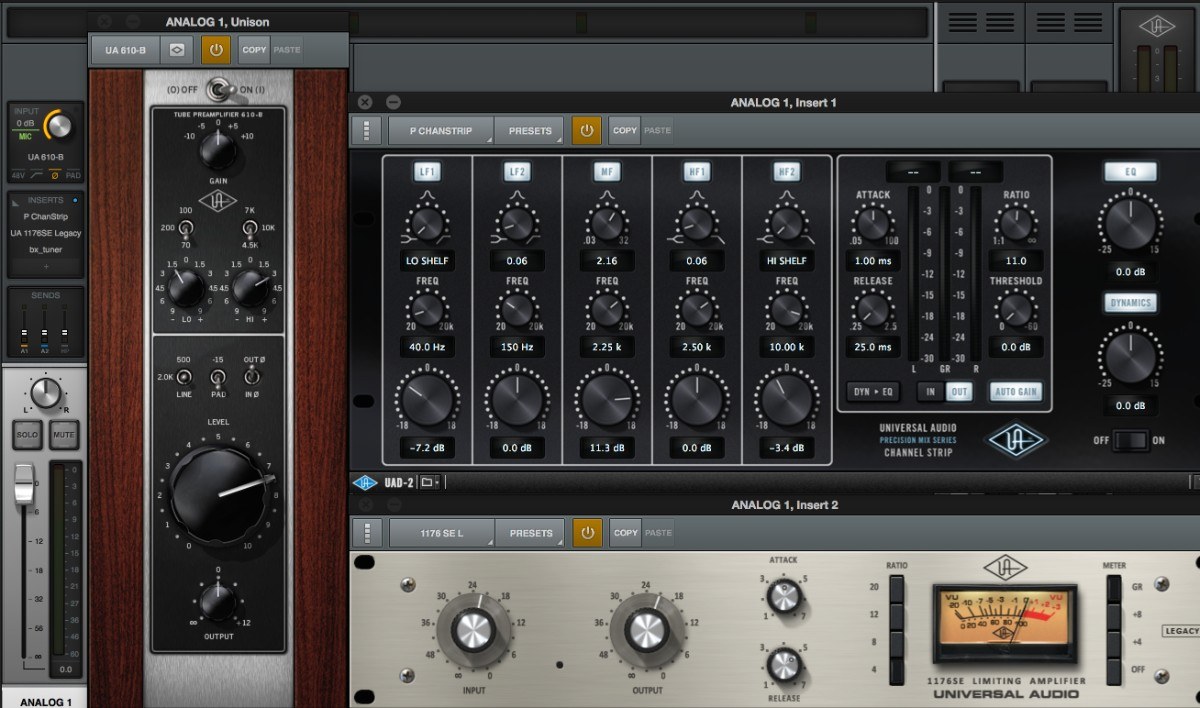This screenshot has height=708, width=1200.
Task: Click COPY in the Unison window
Action: click(254, 49)
